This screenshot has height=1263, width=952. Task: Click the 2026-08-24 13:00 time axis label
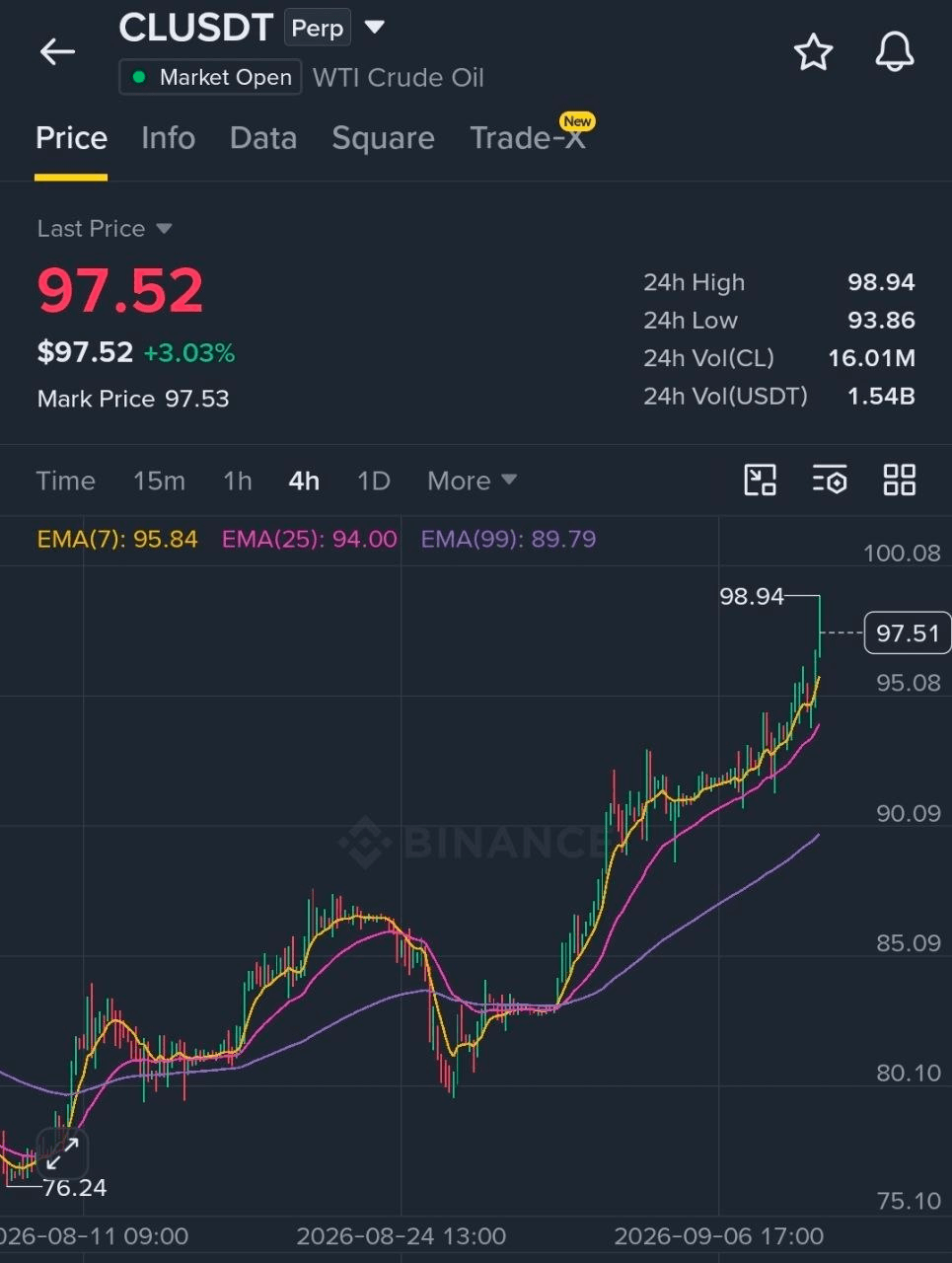click(402, 1236)
